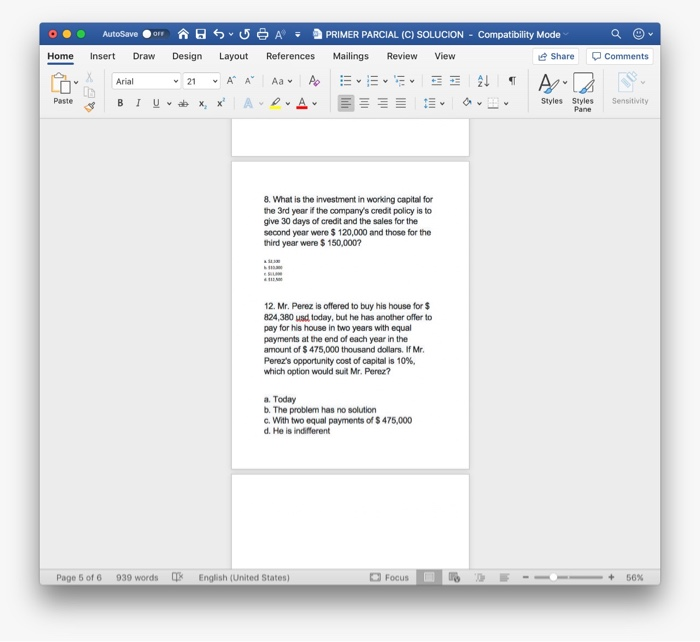The height and width of the screenshot is (642, 700).
Task: Click the 939 words counter
Action: point(137,577)
